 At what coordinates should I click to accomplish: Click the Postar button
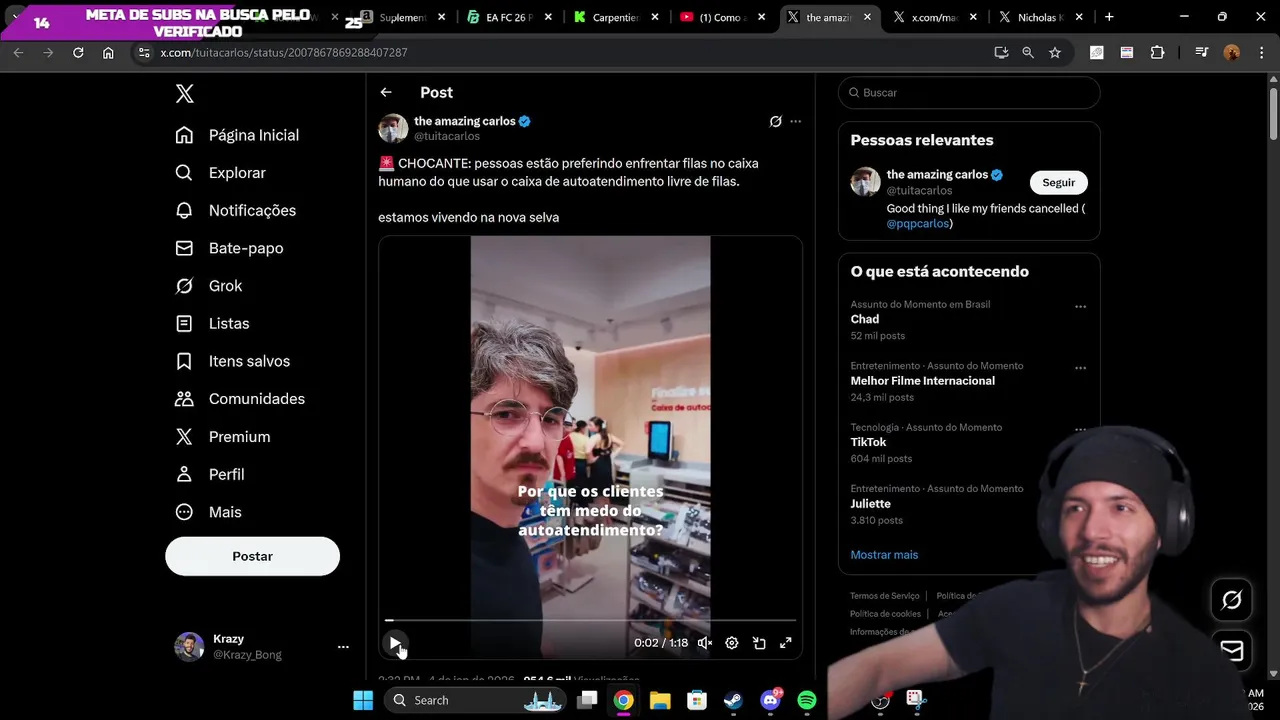click(x=252, y=556)
